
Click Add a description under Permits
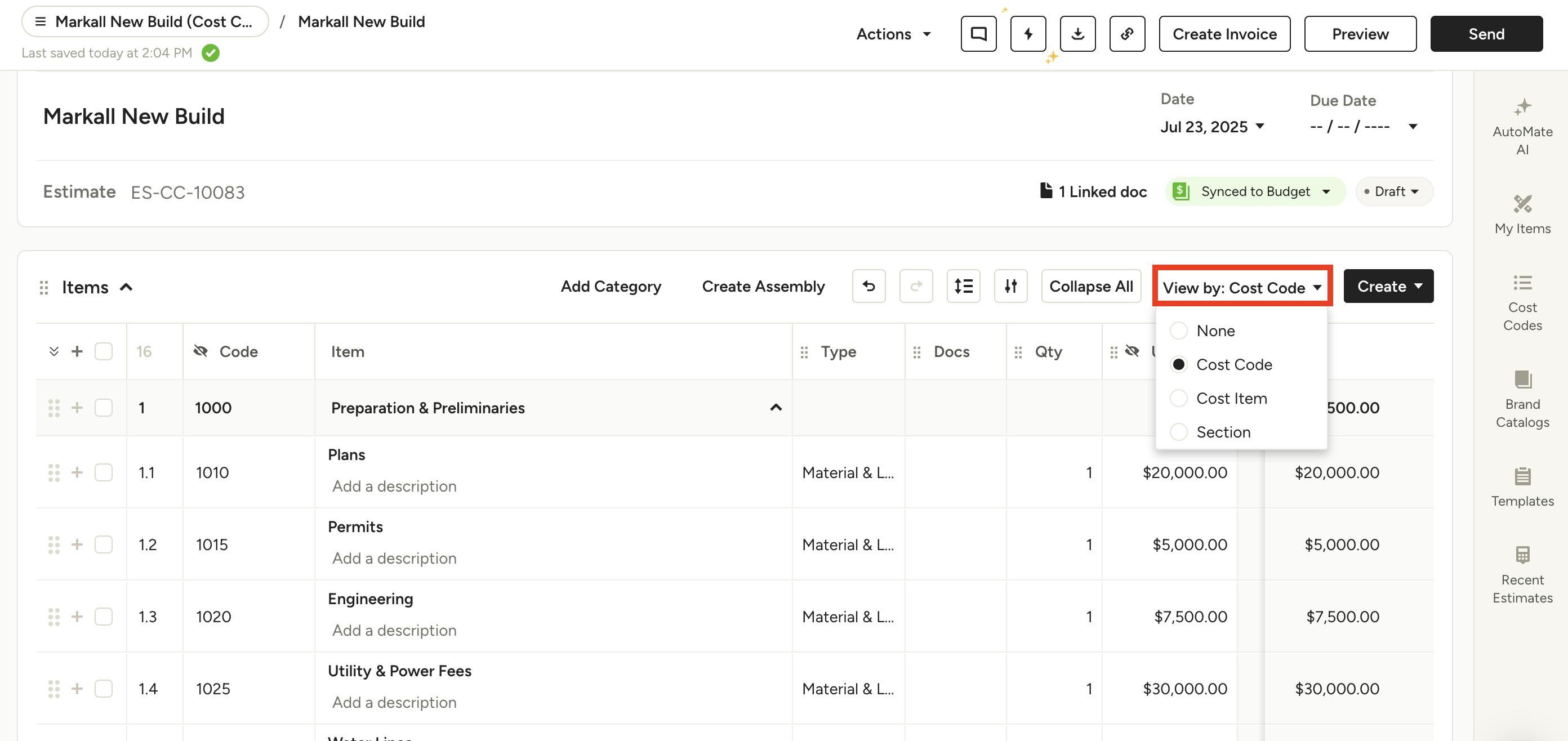point(394,559)
